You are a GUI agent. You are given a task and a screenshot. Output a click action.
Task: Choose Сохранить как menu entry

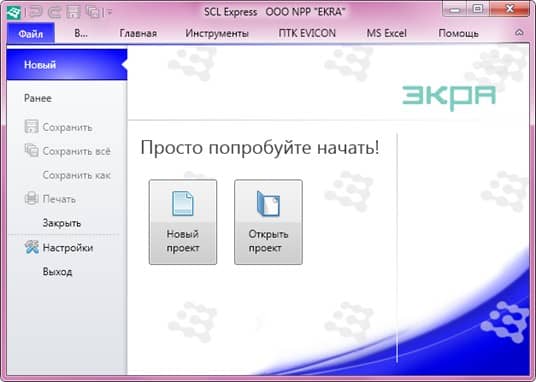(76, 175)
